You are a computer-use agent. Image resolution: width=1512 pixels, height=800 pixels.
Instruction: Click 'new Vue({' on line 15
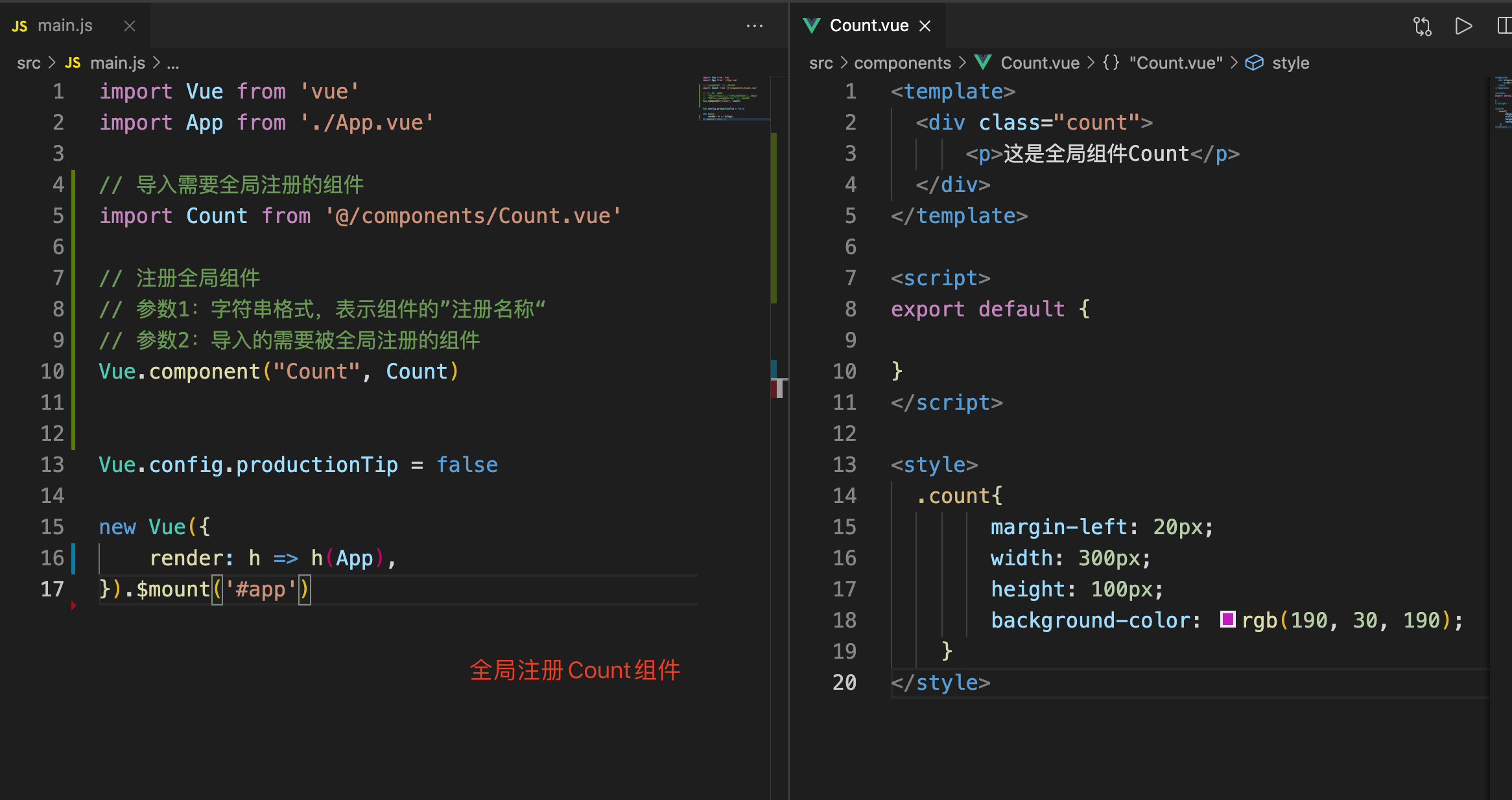pos(154,527)
